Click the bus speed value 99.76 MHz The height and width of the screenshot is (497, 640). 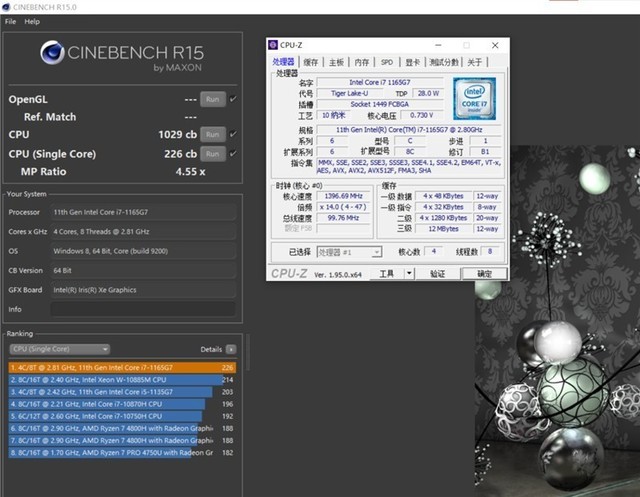pos(344,218)
